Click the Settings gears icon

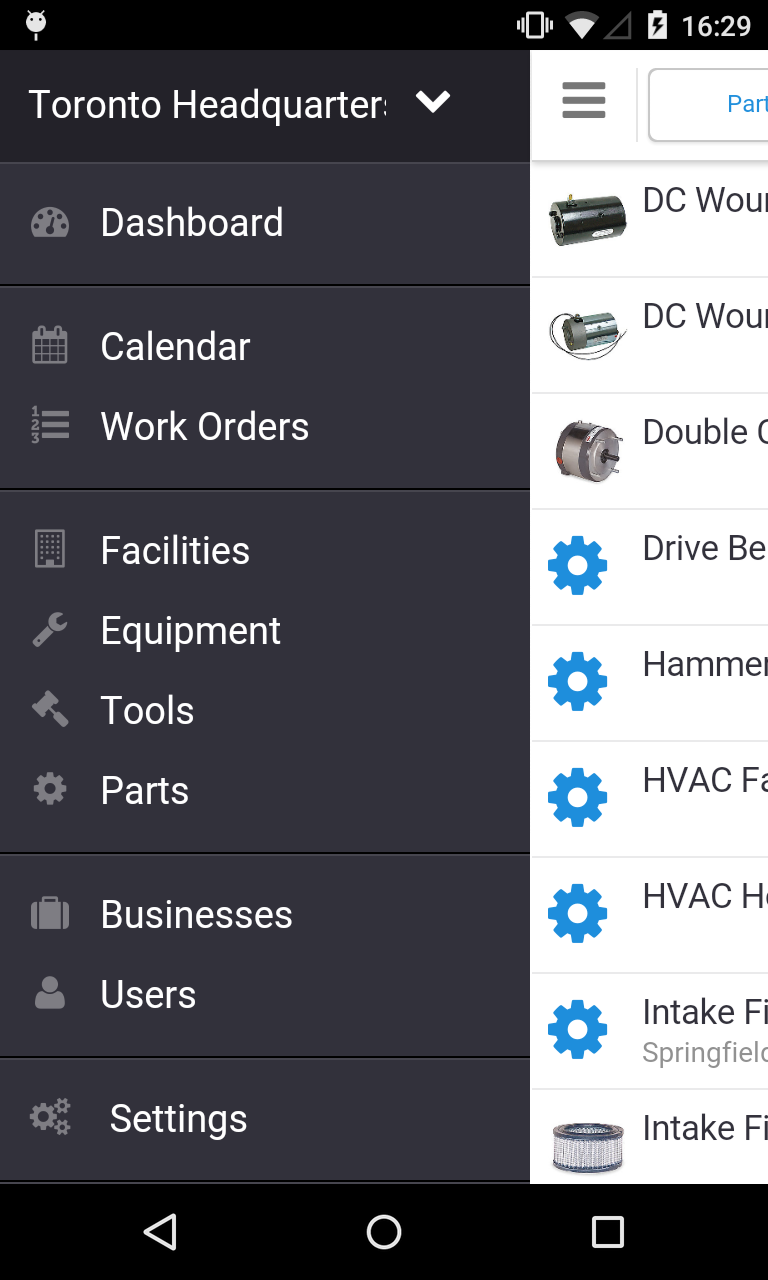pyautogui.click(x=50, y=1117)
